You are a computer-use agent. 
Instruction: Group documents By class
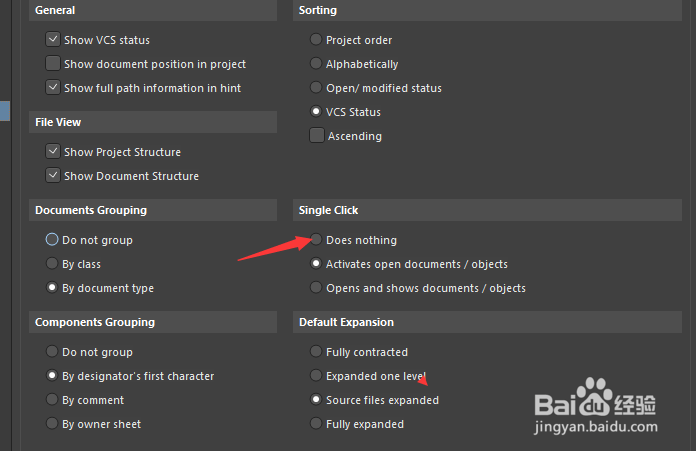52,264
